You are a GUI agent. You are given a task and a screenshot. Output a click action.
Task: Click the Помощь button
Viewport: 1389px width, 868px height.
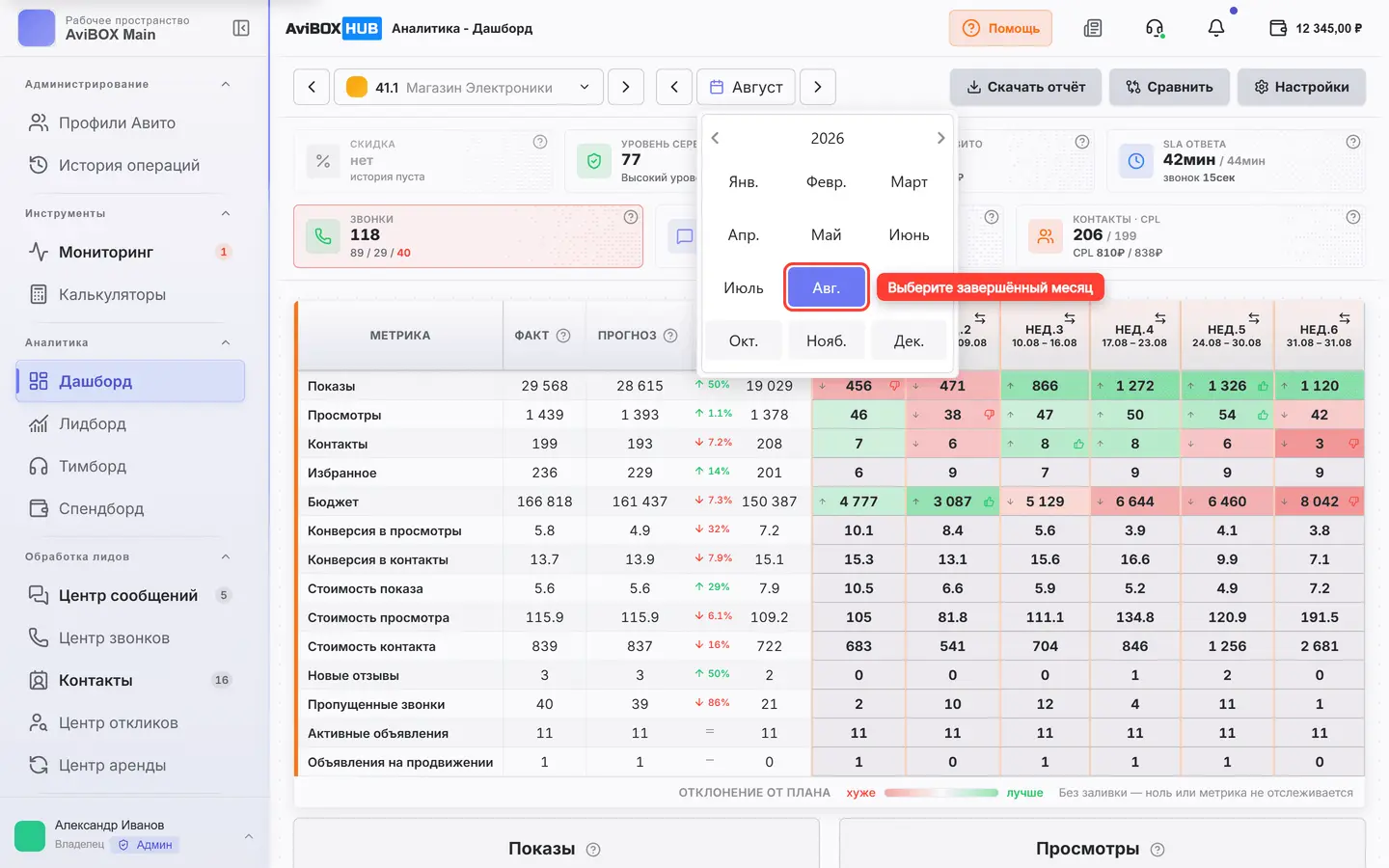tap(1000, 28)
